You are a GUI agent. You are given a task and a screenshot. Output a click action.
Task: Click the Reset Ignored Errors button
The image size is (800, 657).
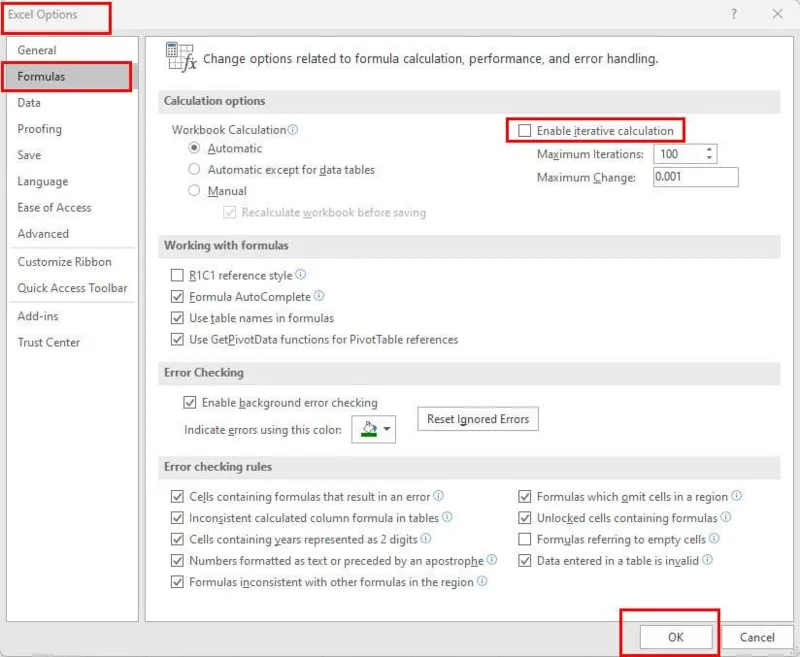[478, 419]
